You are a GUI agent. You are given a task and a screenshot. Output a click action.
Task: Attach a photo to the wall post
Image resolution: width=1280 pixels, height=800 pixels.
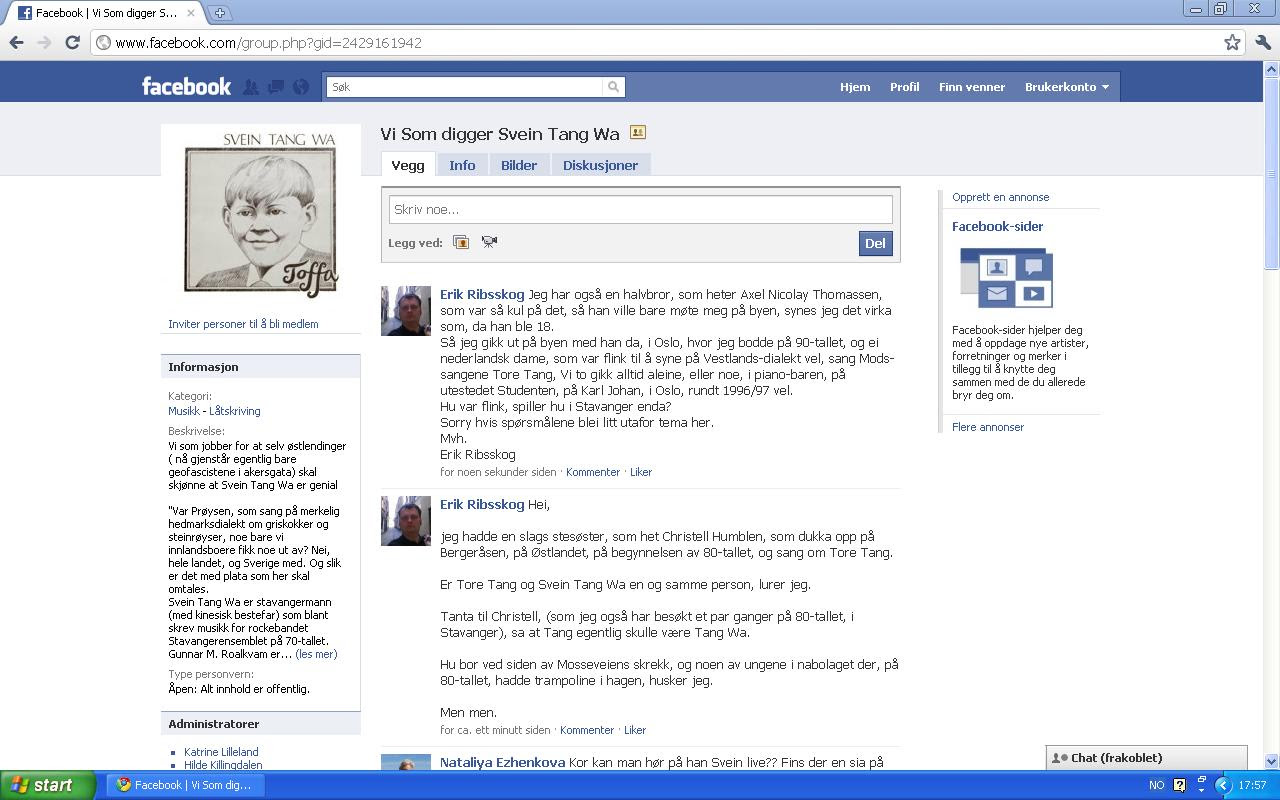coord(461,242)
